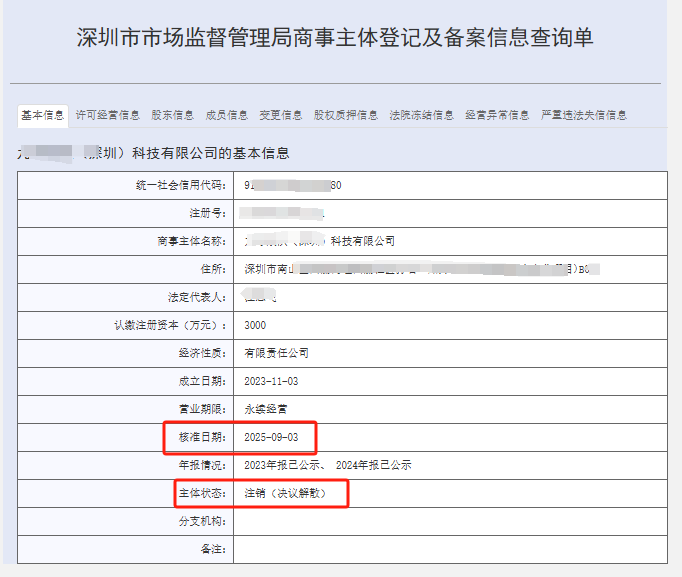Click the 成立日期 value 2023-11-03
The height and width of the screenshot is (577, 682).
pyautogui.click(x=270, y=381)
